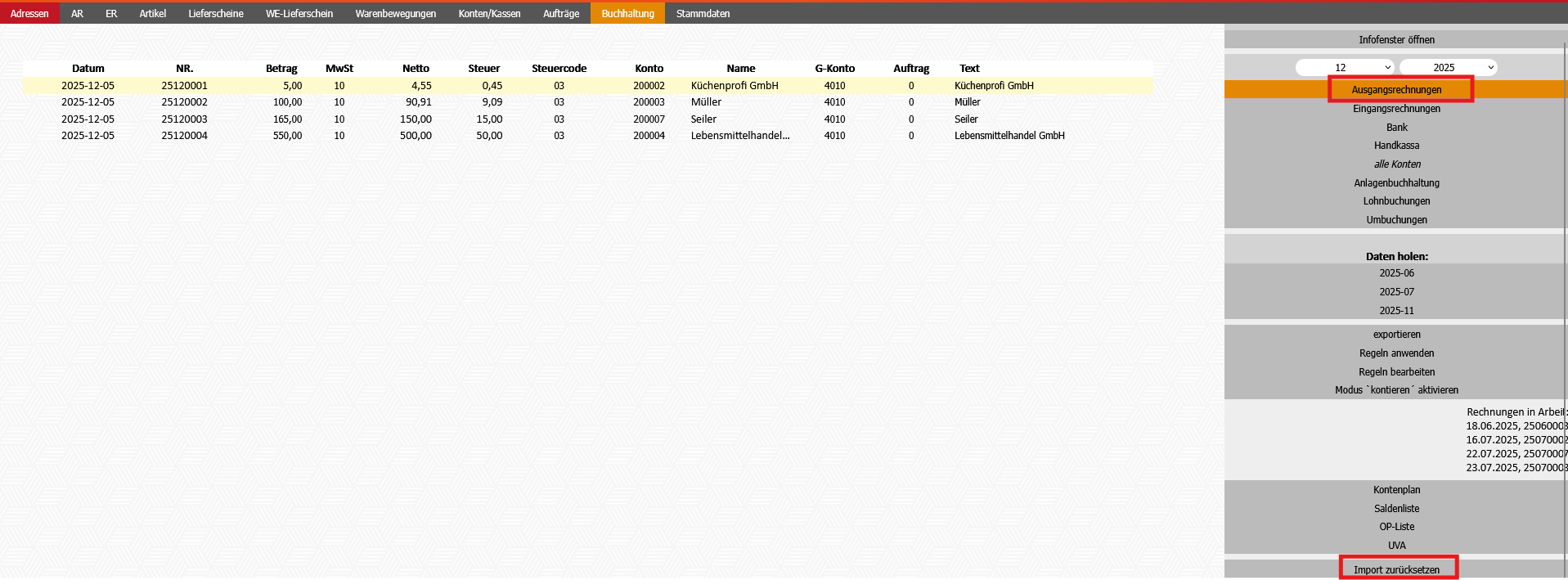
Task: Click Import zurücksetzen
Action: 1395,569
